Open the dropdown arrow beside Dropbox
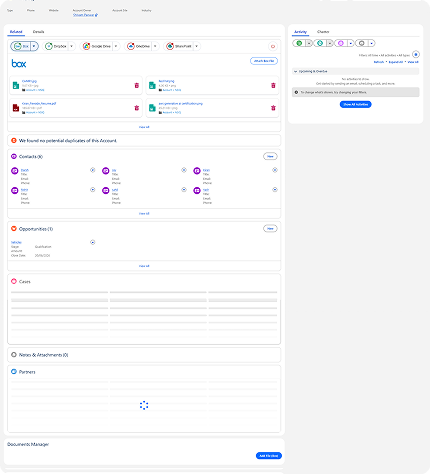431x475 pixels. [x=71, y=46]
